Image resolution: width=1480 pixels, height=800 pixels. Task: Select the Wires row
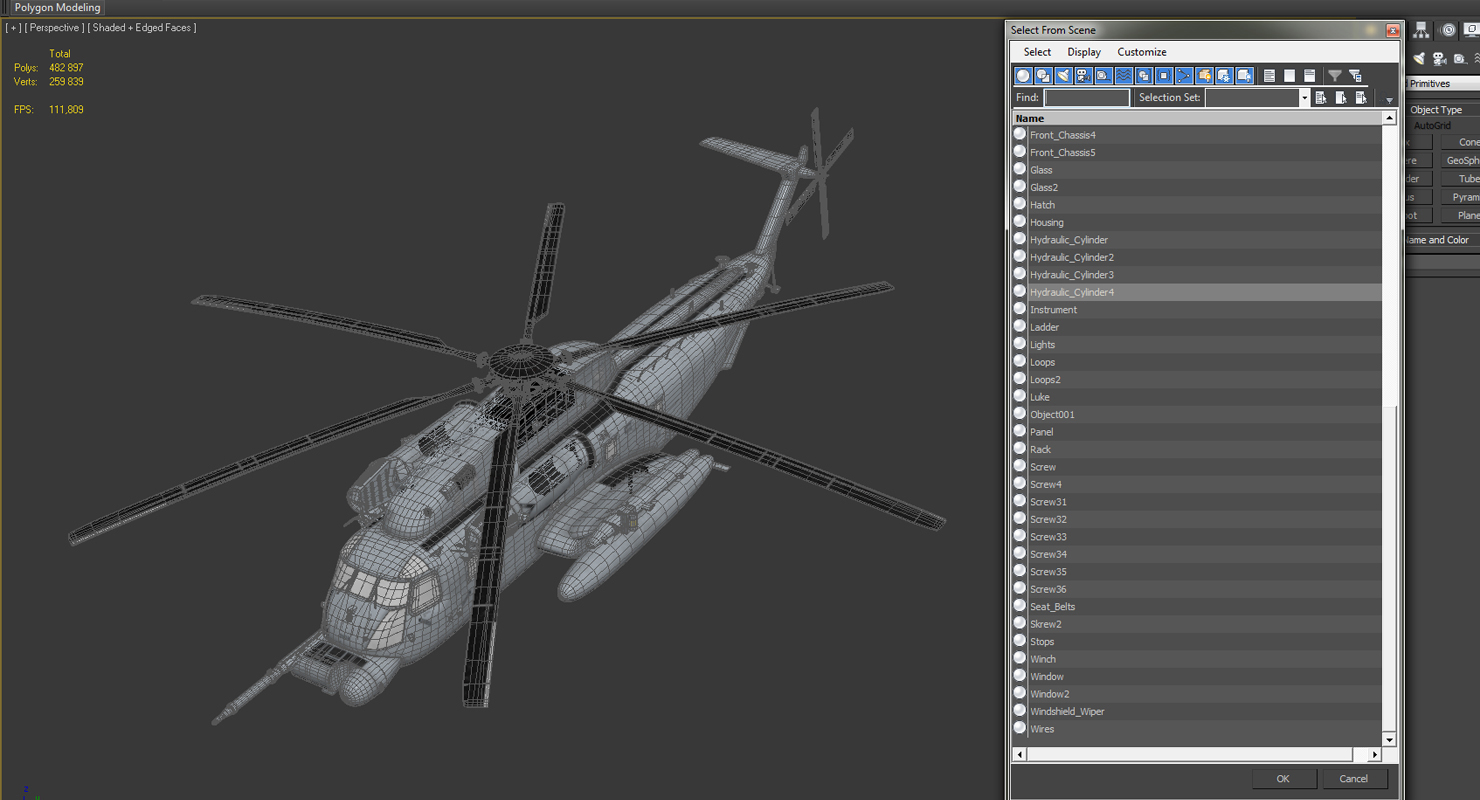1197,729
